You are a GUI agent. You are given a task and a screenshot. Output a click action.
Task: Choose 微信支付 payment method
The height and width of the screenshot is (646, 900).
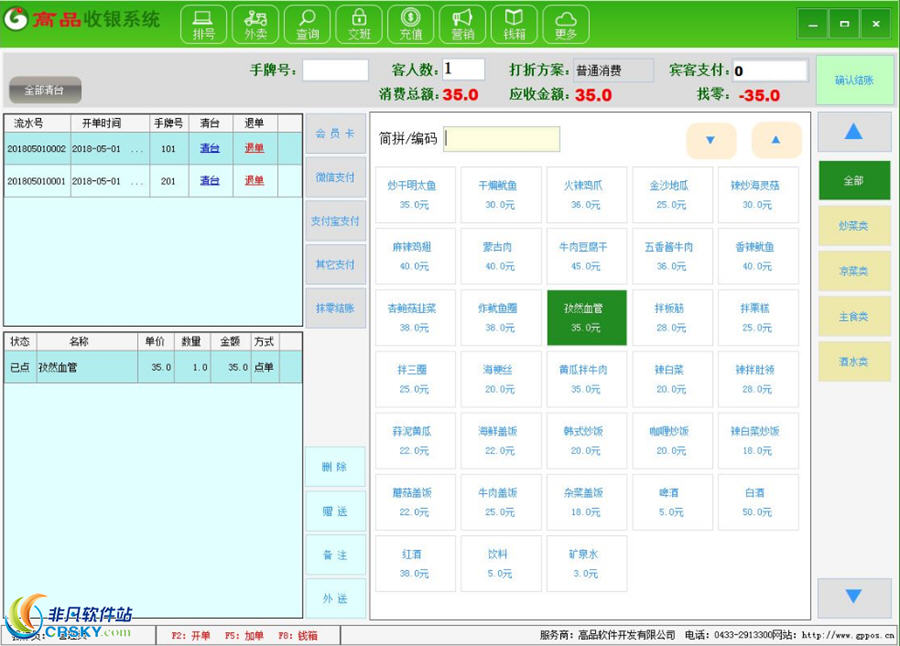click(x=335, y=177)
